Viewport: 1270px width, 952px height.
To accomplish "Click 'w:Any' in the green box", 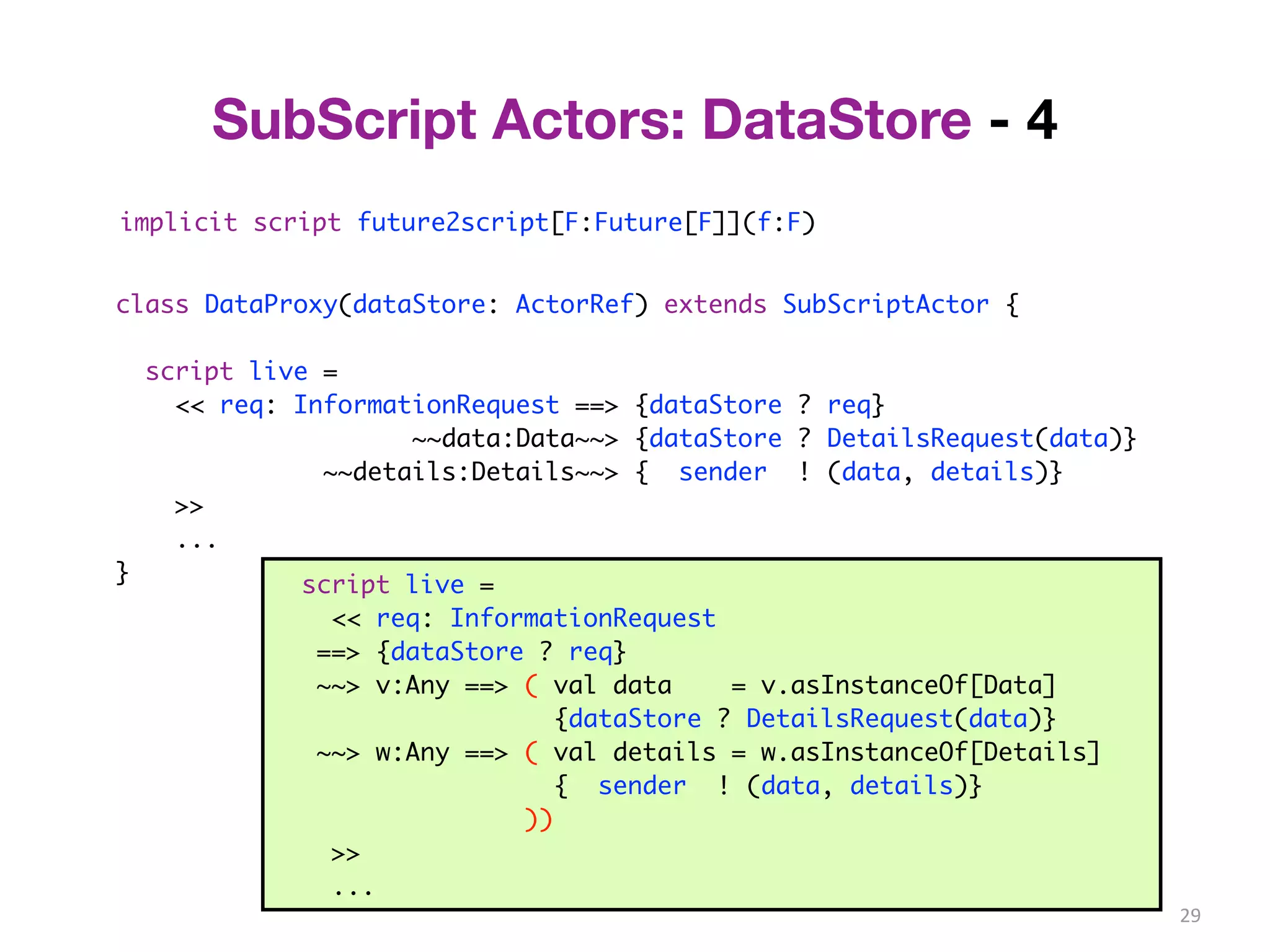I will point(412,753).
